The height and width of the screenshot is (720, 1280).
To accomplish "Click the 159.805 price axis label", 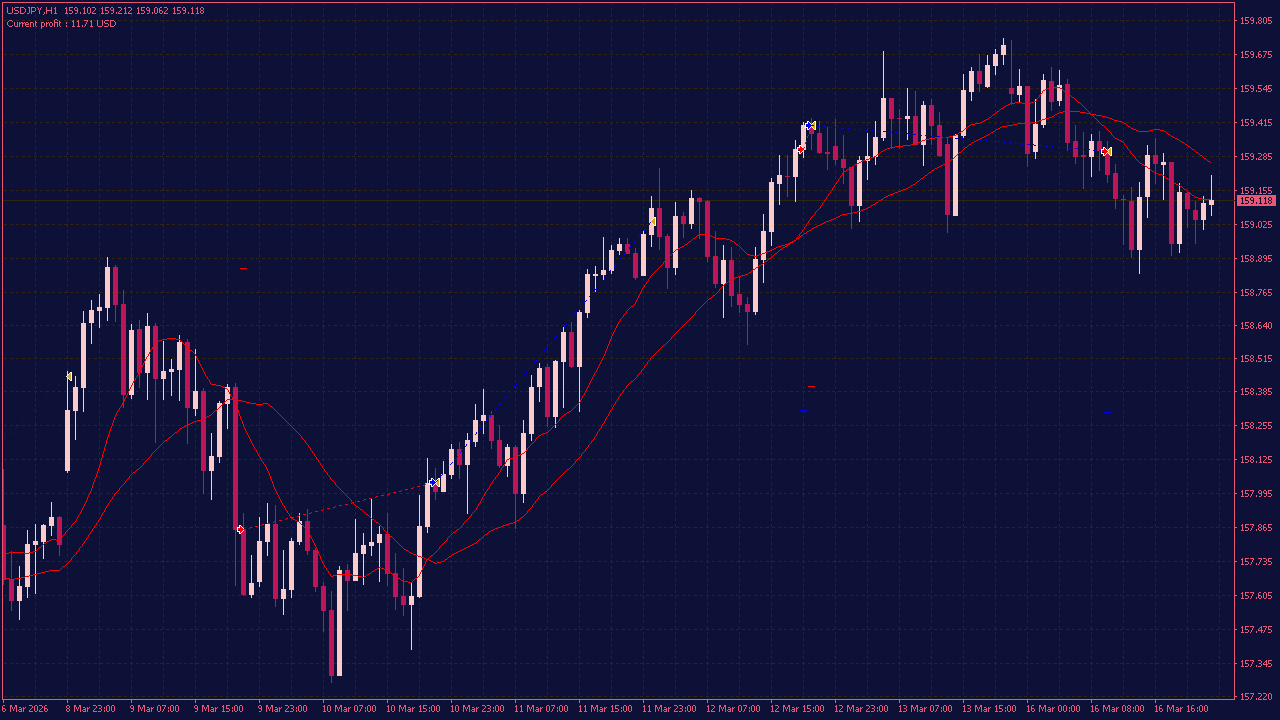I will [x=1256, y=21].
